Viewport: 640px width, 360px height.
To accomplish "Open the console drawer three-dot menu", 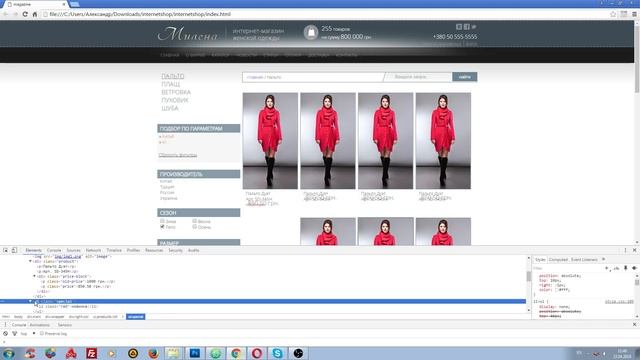I will [x=5, y=325].
